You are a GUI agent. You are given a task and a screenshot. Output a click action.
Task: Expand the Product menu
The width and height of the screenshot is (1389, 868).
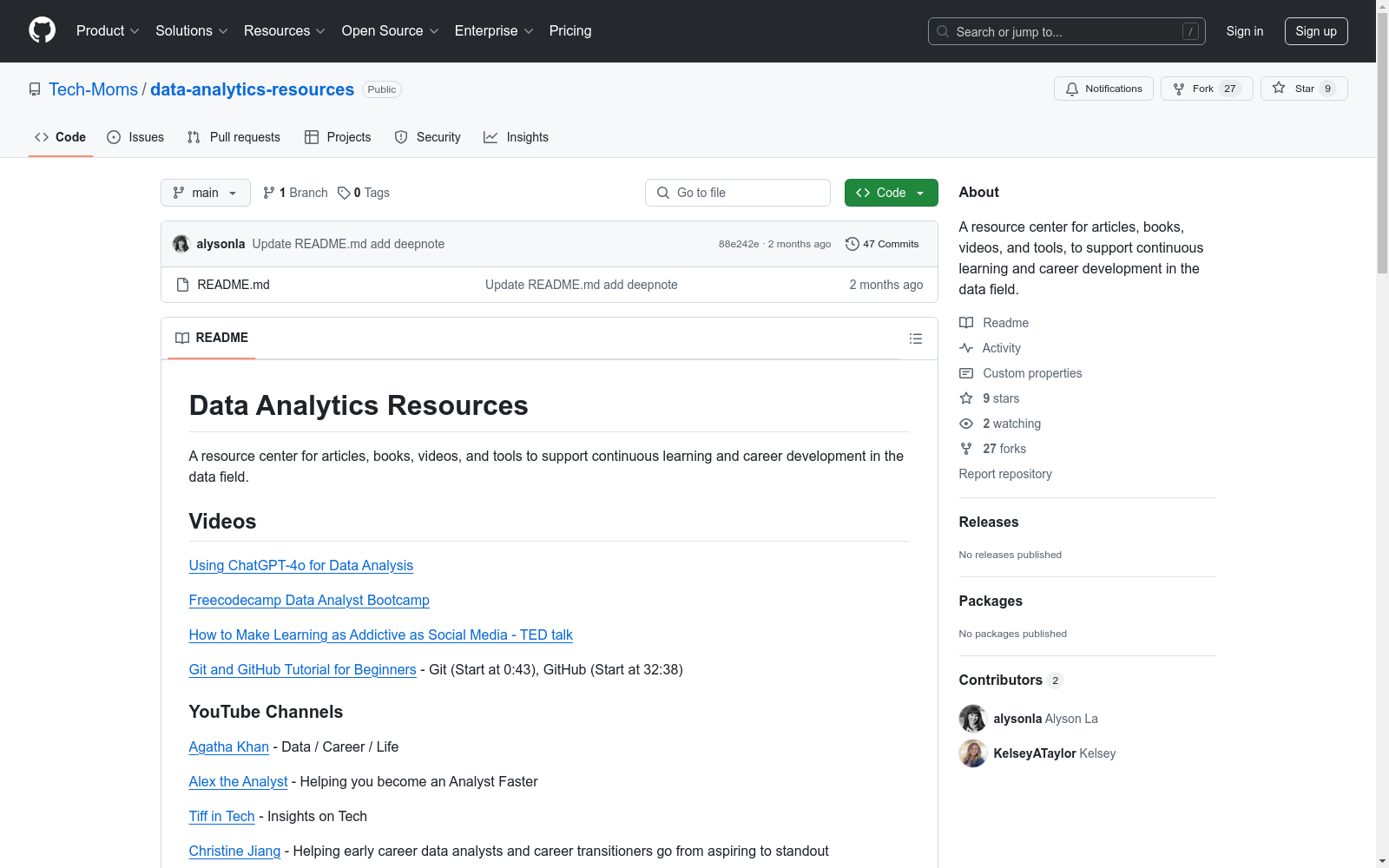[108, 31]
